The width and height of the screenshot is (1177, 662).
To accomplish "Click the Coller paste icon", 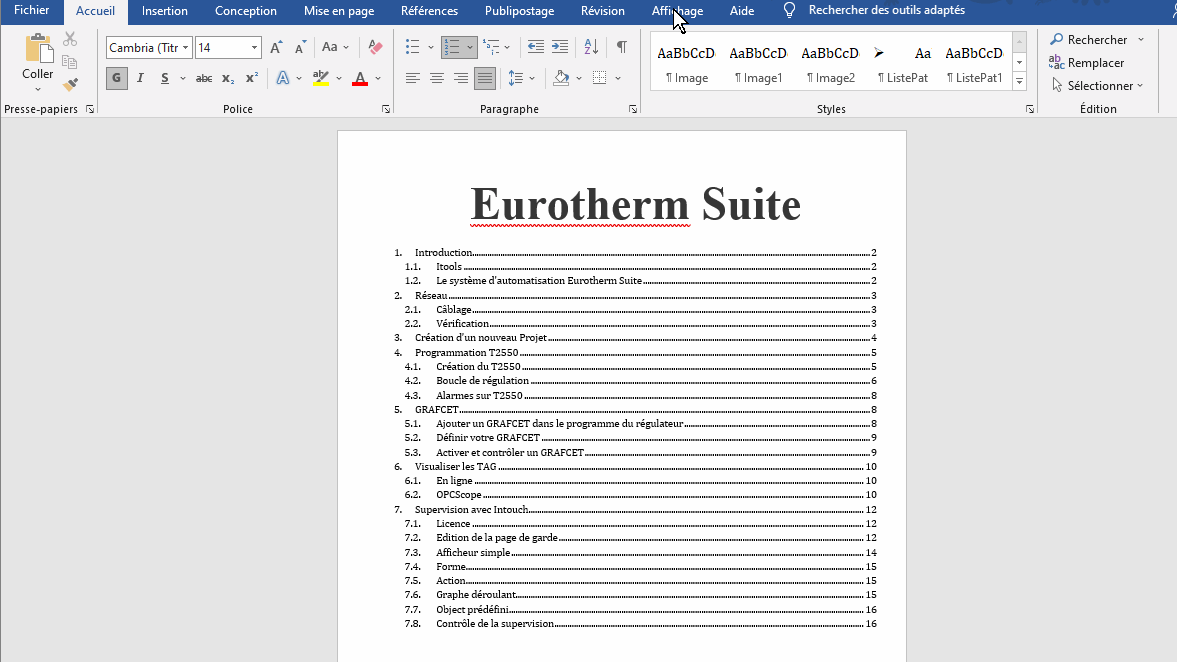I will coord(38,49).
